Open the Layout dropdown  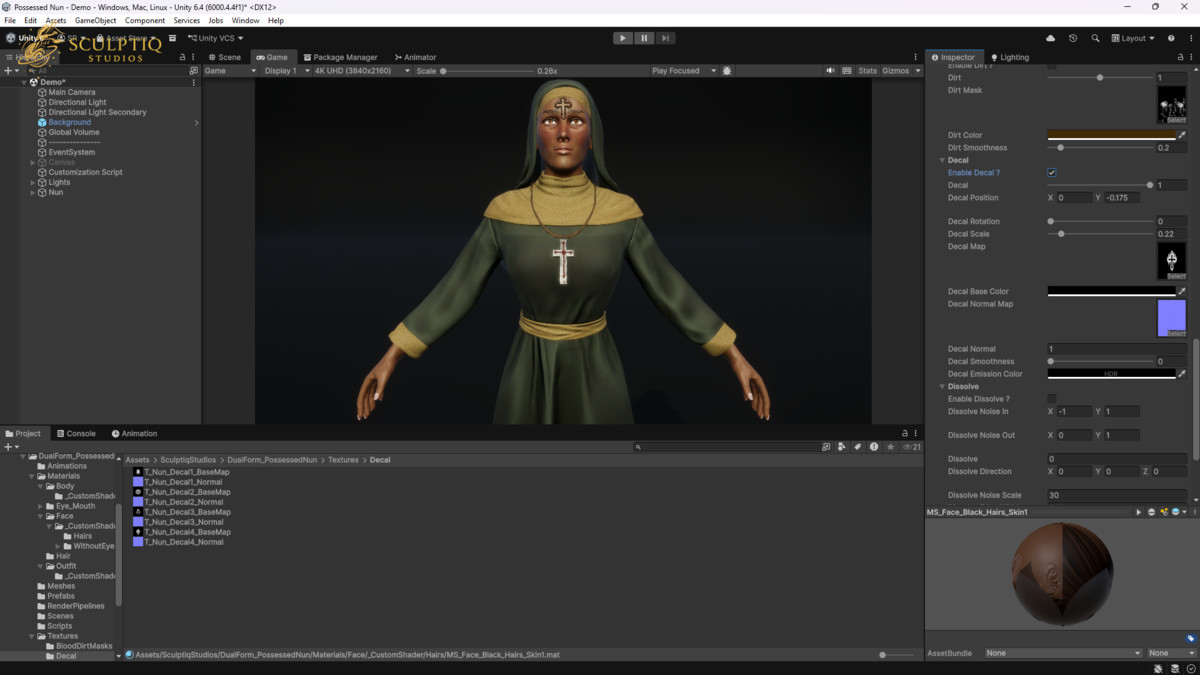[1133, 38]
